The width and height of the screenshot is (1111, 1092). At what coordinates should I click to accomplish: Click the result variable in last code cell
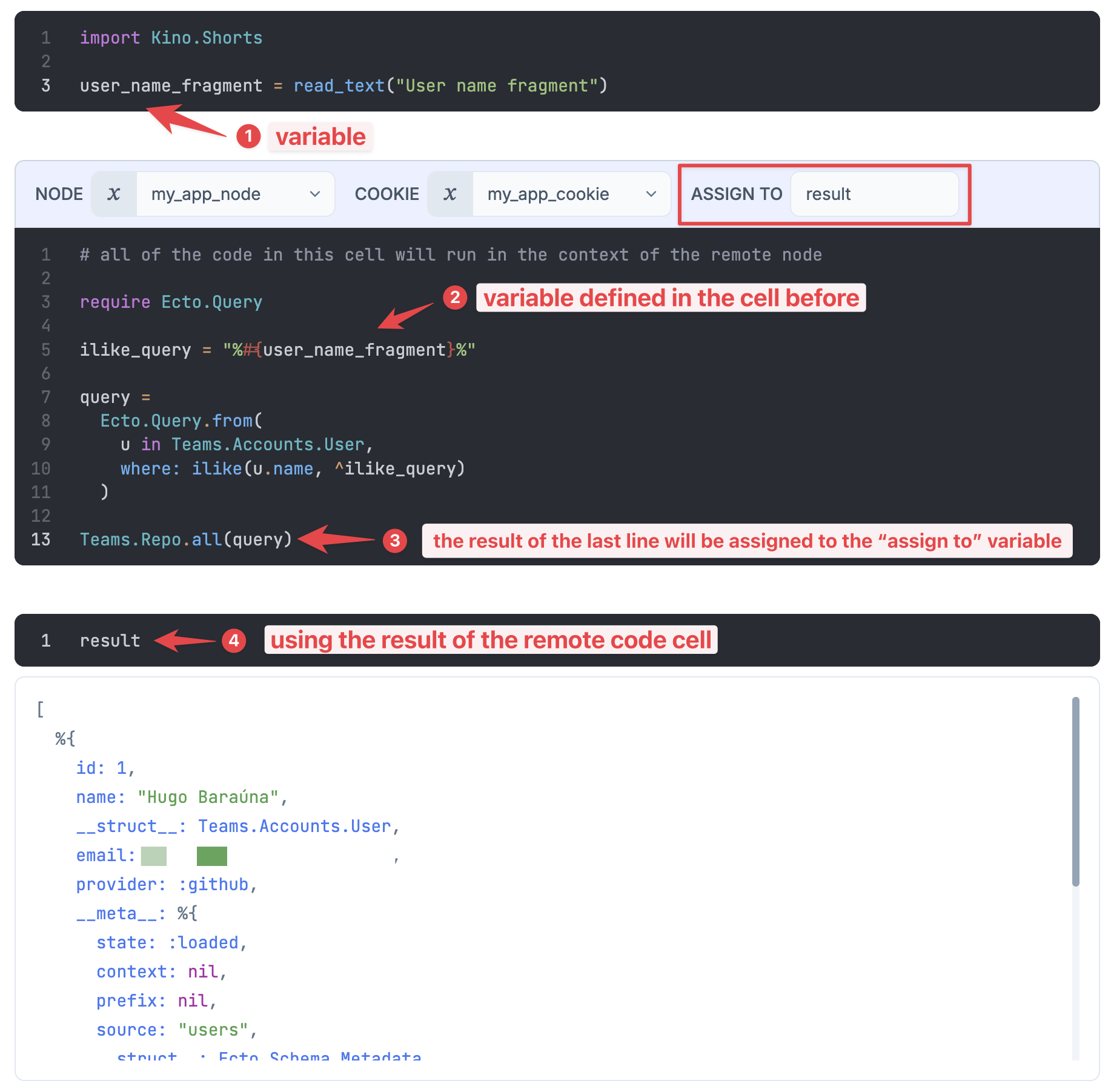pyautogui.click(x=110, y=641)
